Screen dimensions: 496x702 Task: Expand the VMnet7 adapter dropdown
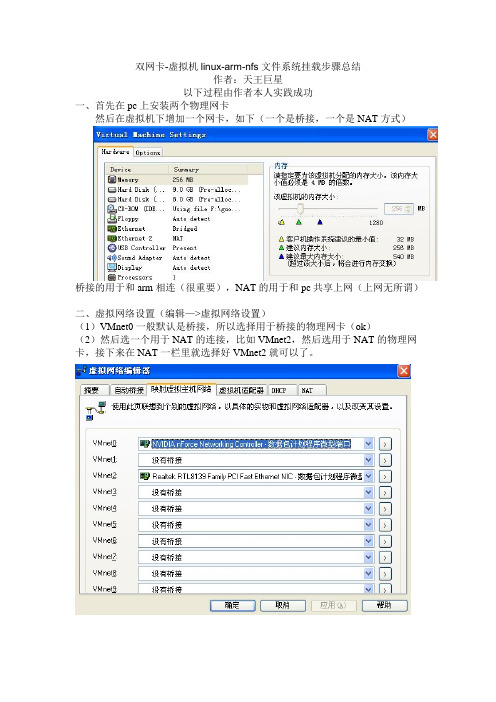(368, 557)
